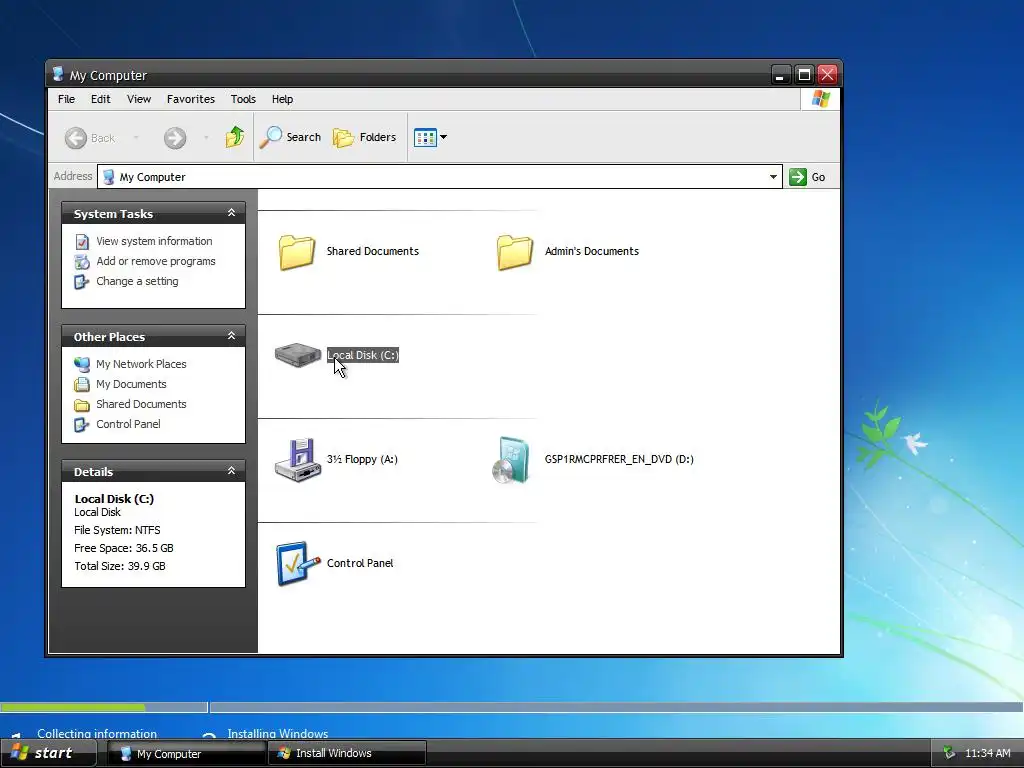Click the Shared Documents sidebar icon

[82, 405]
